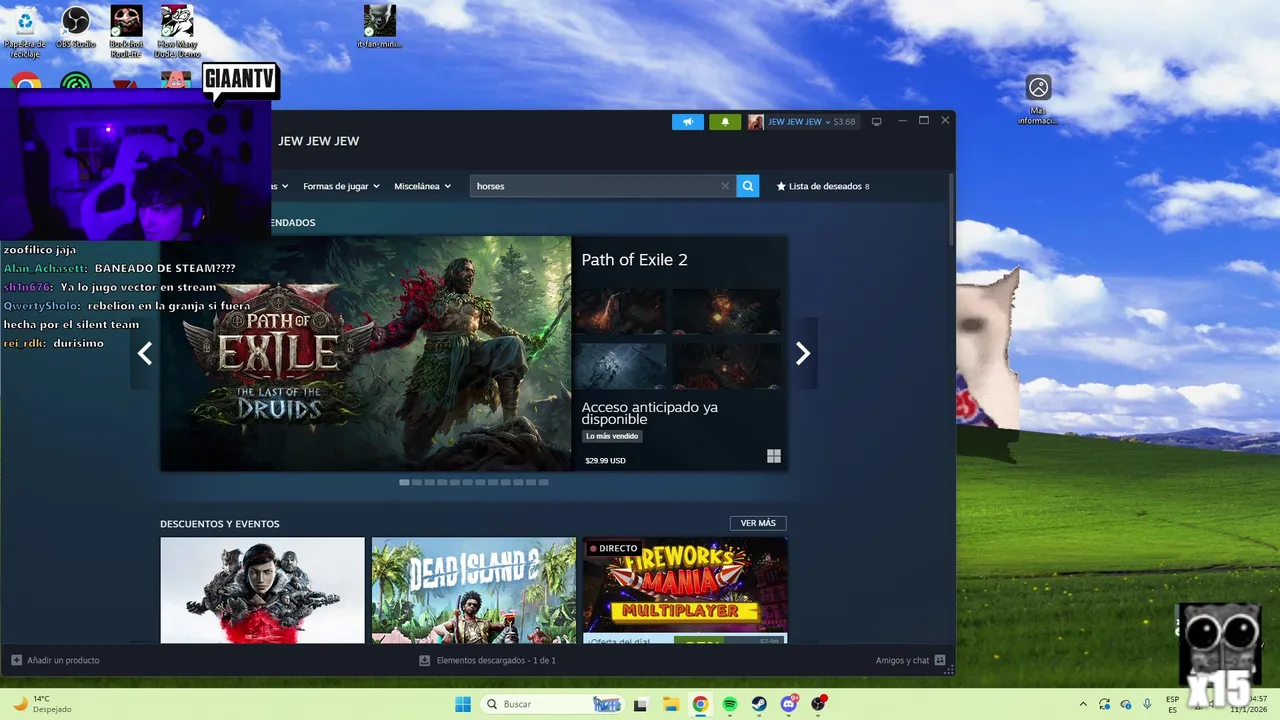
Task: View the fourth Path of Exile 2 screenshot thumbnail
Action: (726, 366)
